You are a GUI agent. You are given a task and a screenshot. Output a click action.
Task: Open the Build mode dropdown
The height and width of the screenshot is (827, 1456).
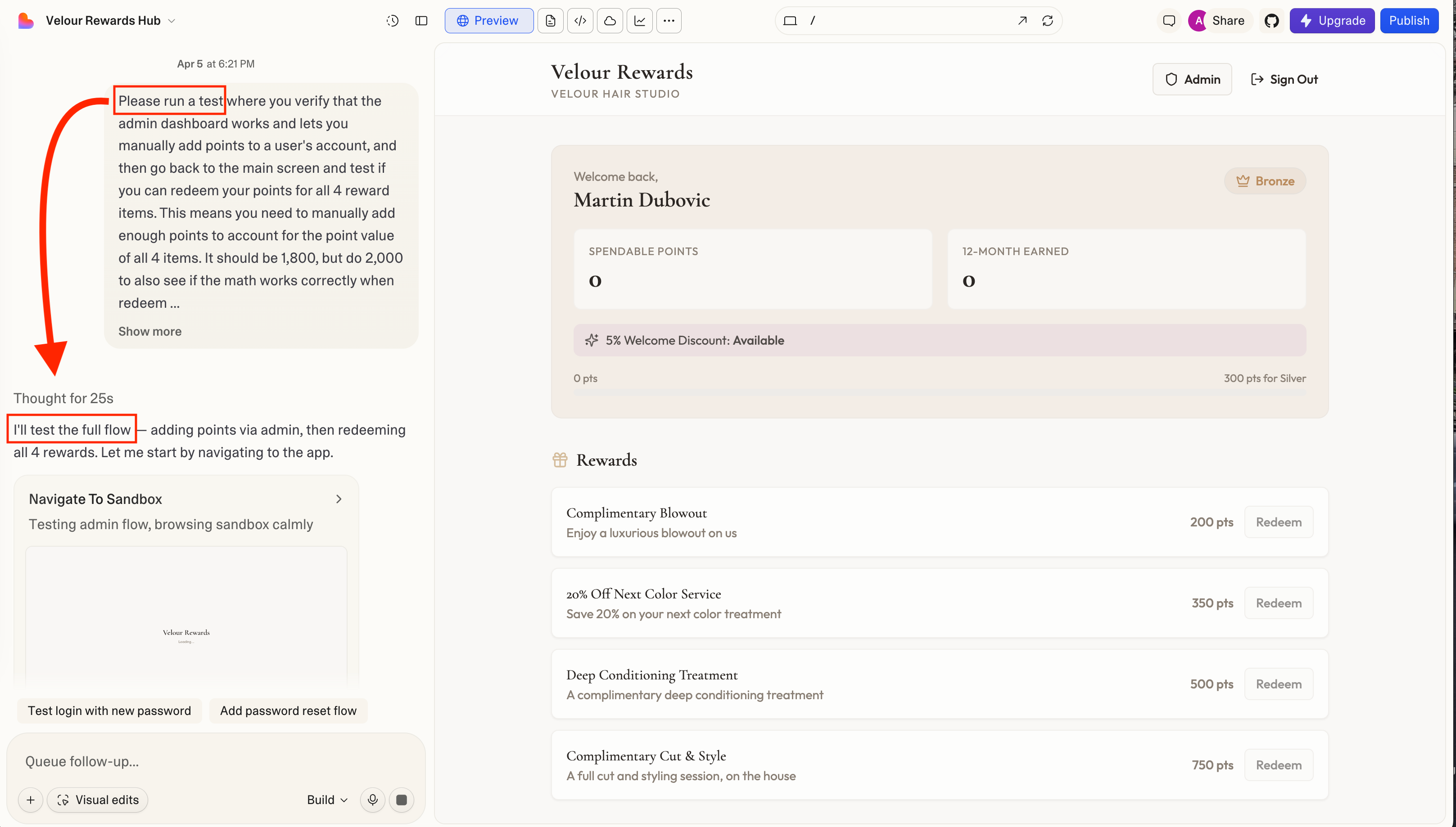tap(326, 799)
